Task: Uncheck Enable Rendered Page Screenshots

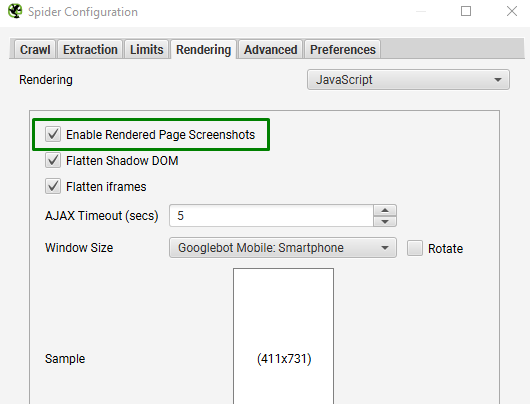Action: (53, 134)
